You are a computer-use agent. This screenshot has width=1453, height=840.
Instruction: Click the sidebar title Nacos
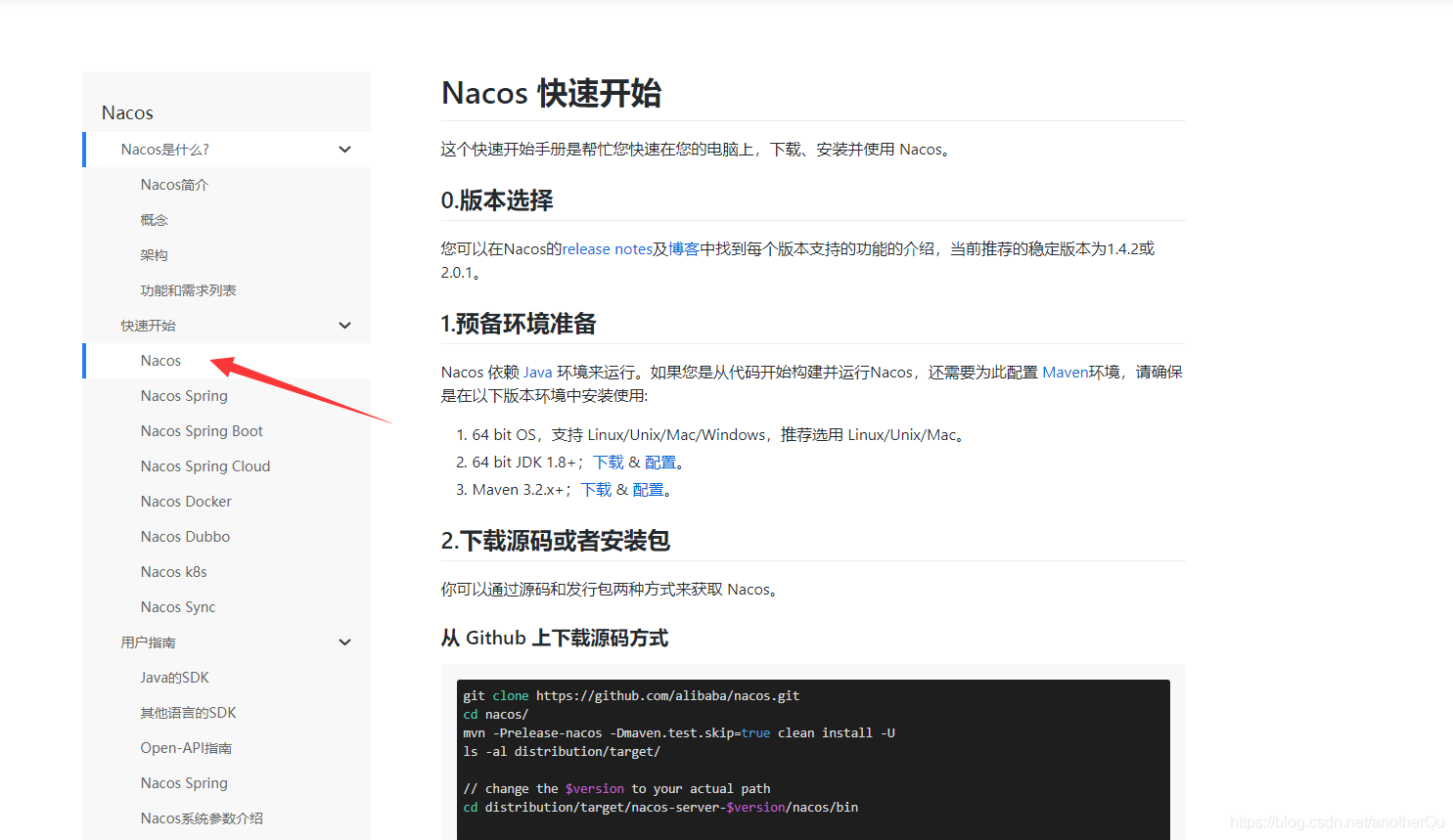[127, 112]
